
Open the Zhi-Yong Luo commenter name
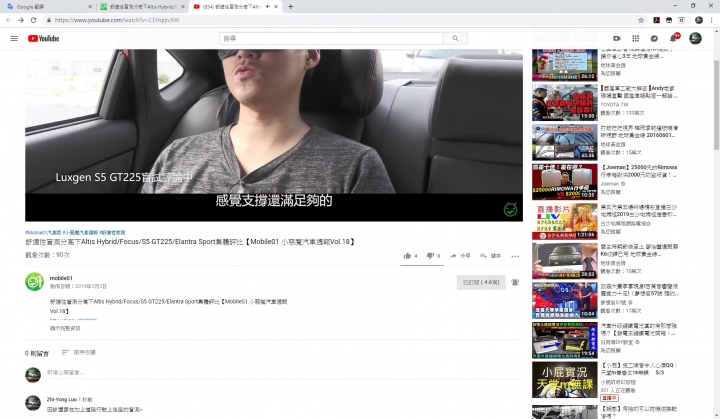click(x=62, y=399)
